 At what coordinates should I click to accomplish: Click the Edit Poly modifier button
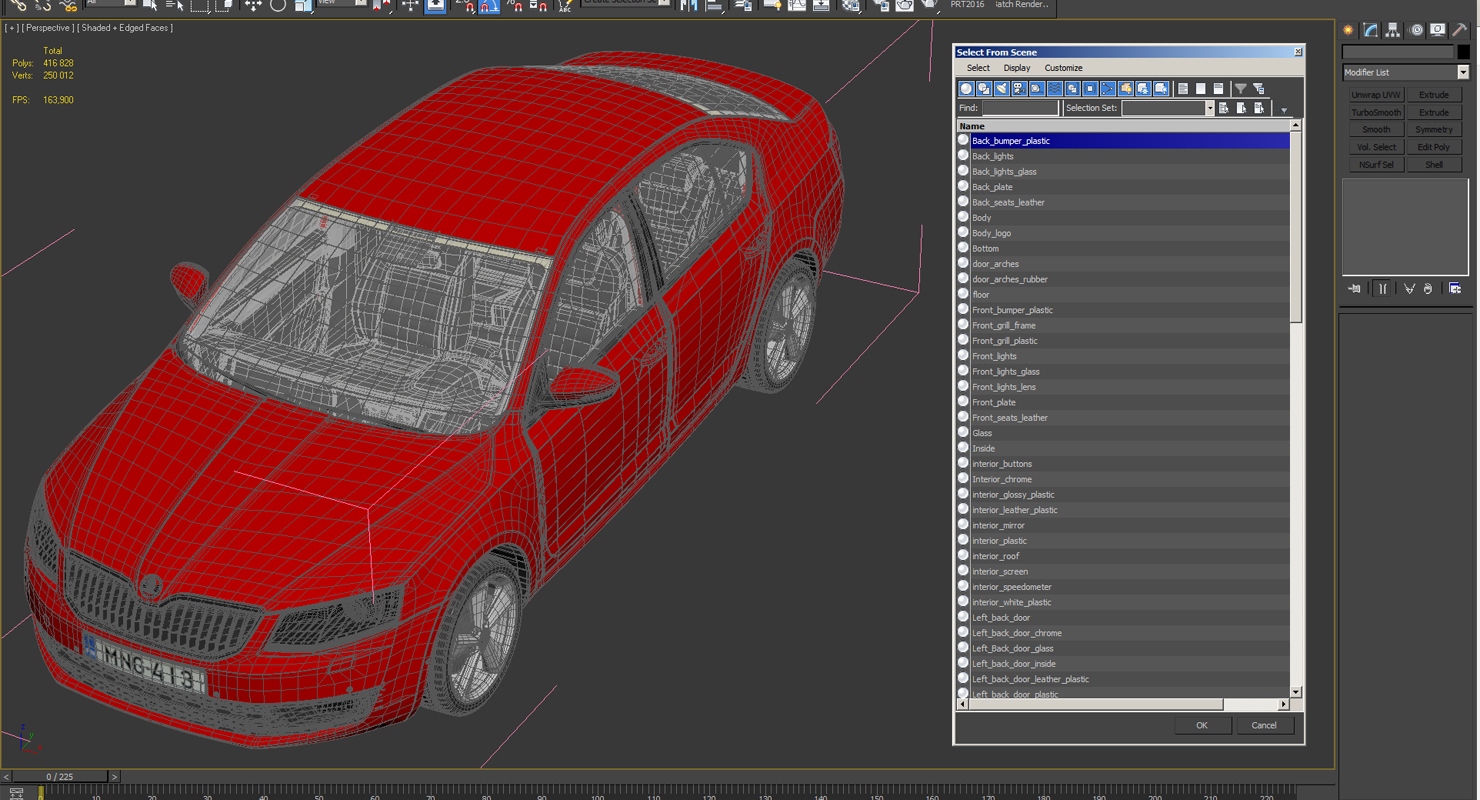tap(1433, 147)
